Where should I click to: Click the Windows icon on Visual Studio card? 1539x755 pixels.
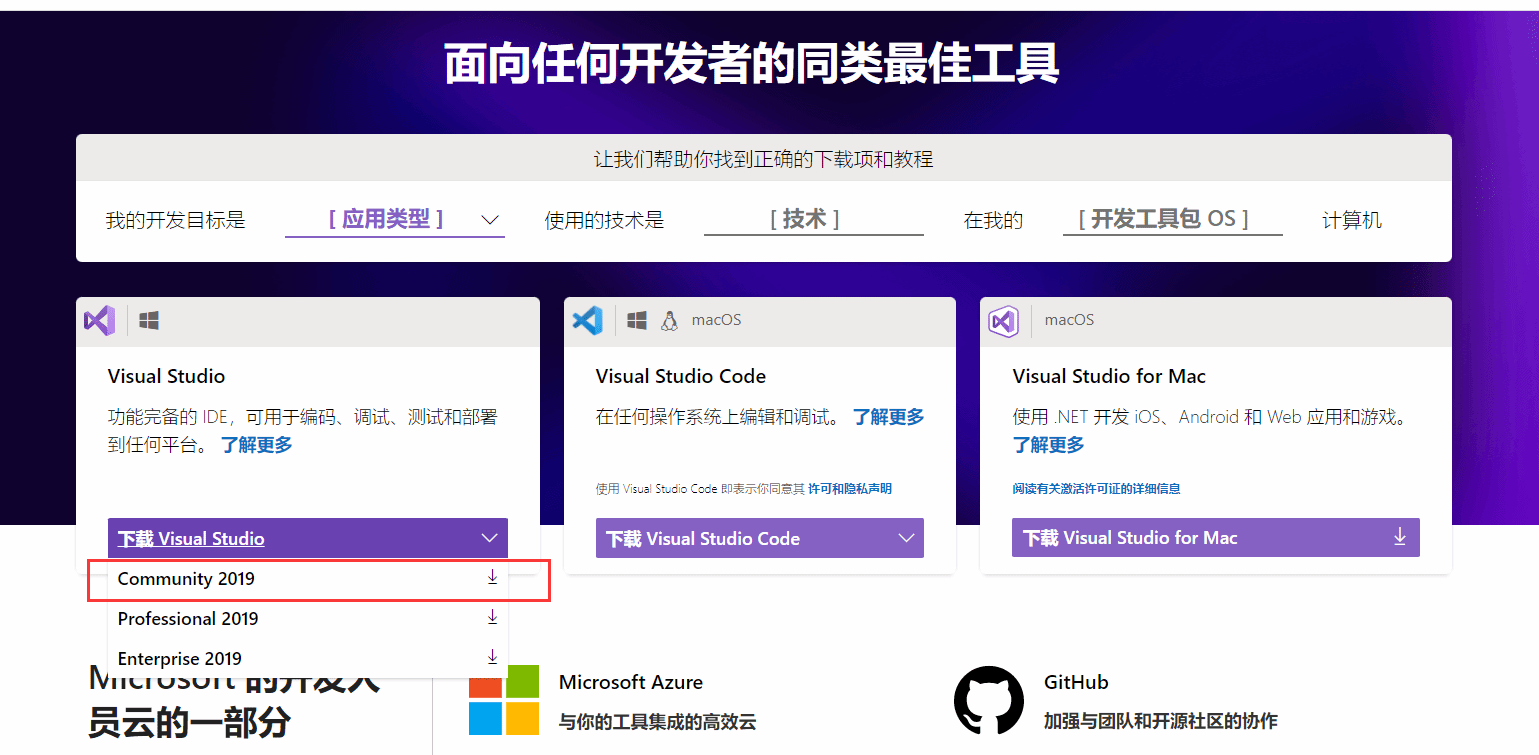click(x=149, y=321)
